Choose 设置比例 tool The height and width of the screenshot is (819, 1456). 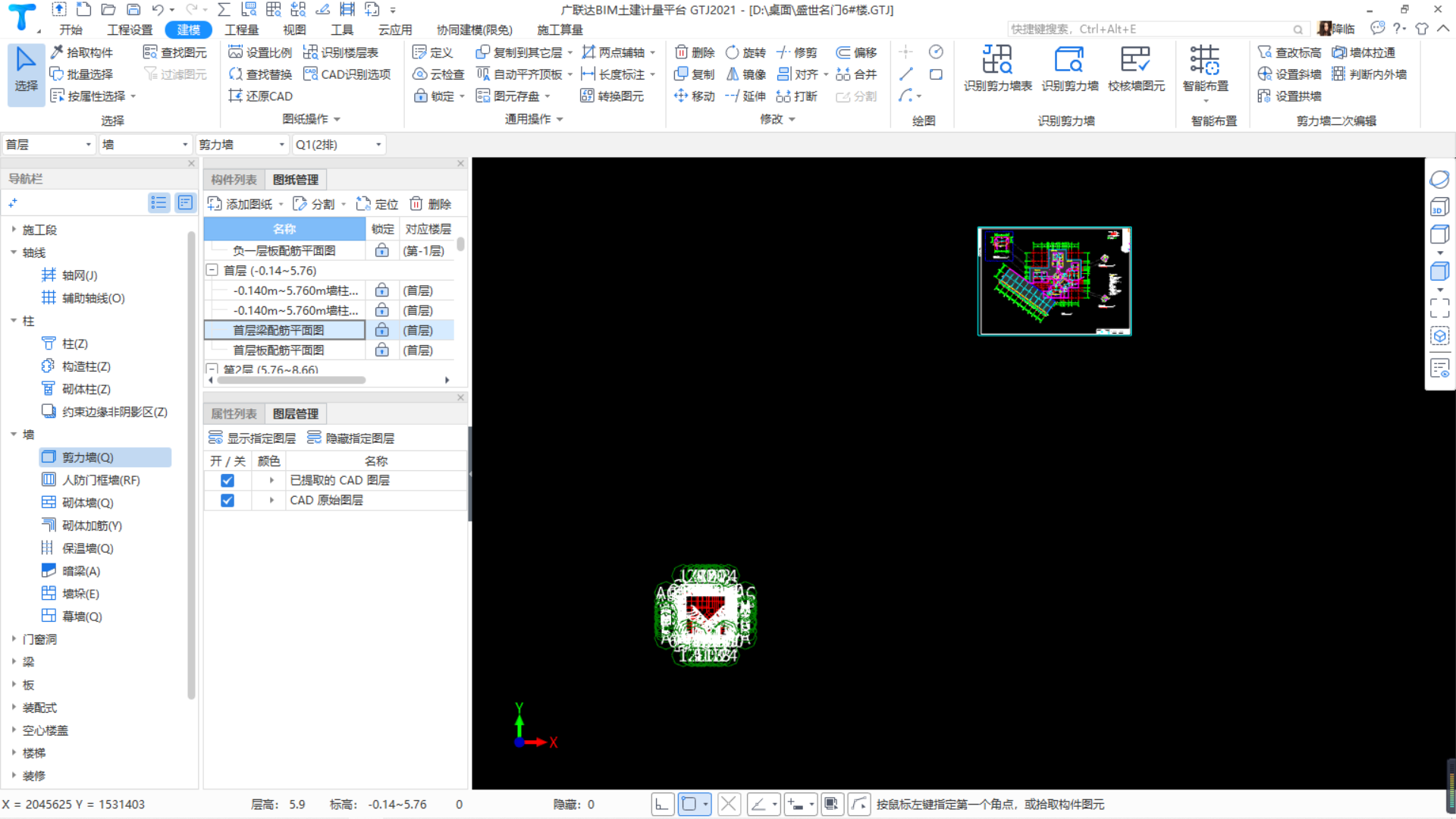[260, 52]
